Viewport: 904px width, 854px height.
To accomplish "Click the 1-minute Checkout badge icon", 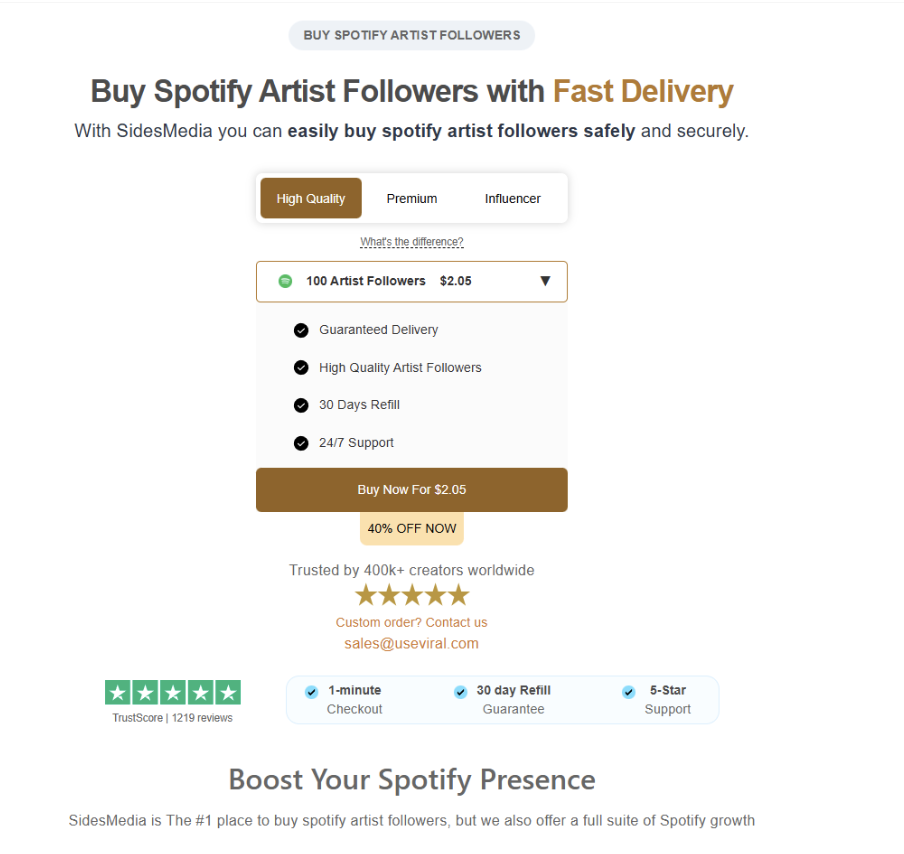I will [x=312, y=691].
